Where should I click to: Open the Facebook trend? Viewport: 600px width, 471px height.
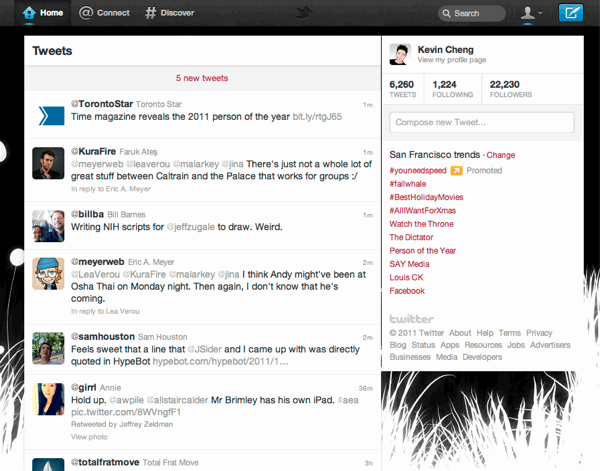tap(407, 291)
